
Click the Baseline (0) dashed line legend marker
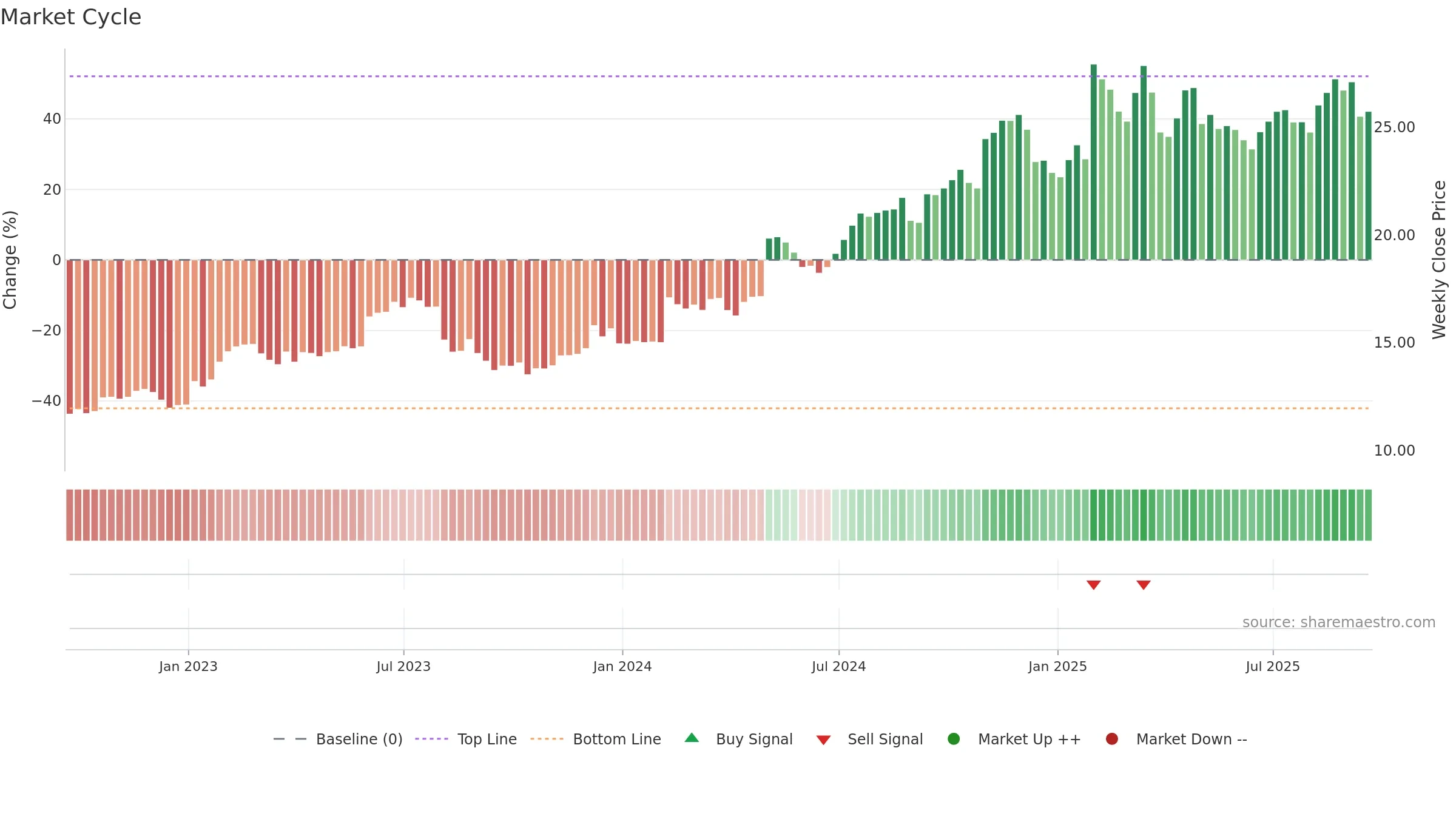[x=290, y=739]
